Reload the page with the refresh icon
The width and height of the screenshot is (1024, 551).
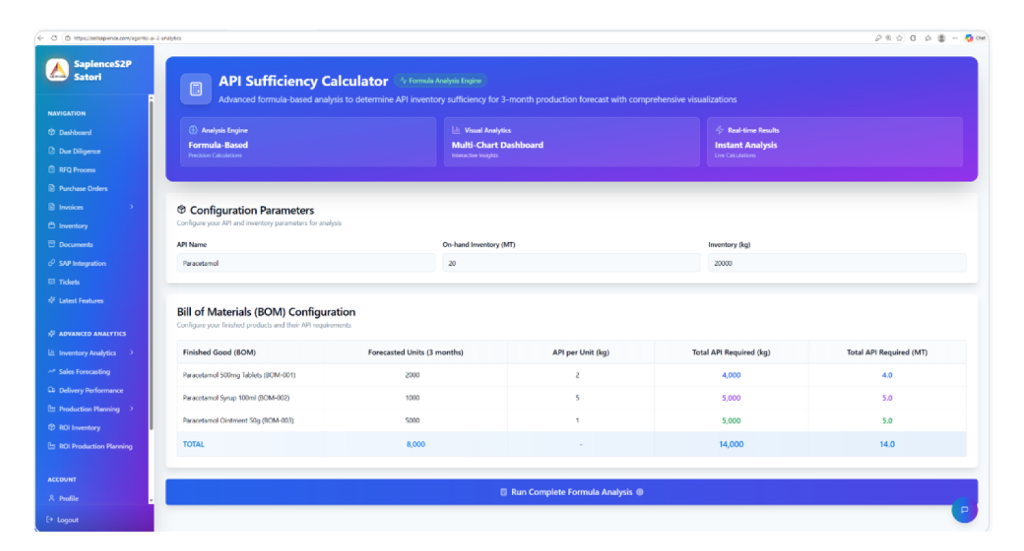pos(54,38)
